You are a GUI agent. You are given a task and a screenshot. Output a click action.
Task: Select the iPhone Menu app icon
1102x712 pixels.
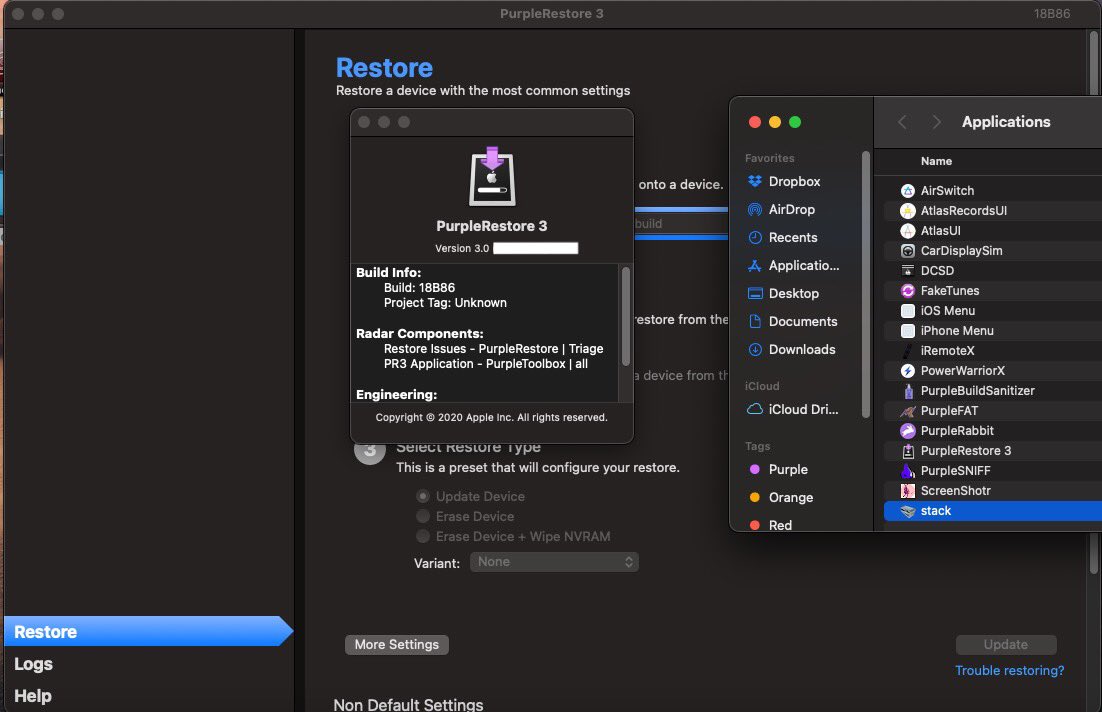(907, 331)
